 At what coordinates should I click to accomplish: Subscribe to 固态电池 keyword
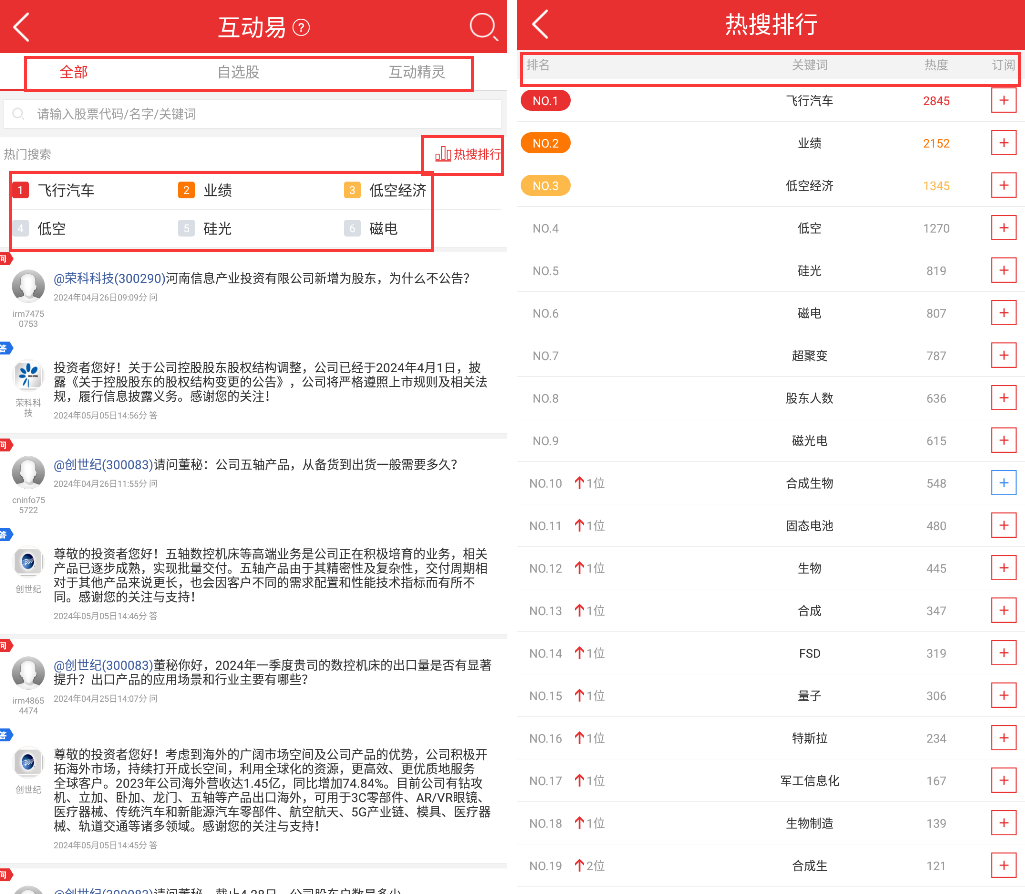pos(1003,525)
